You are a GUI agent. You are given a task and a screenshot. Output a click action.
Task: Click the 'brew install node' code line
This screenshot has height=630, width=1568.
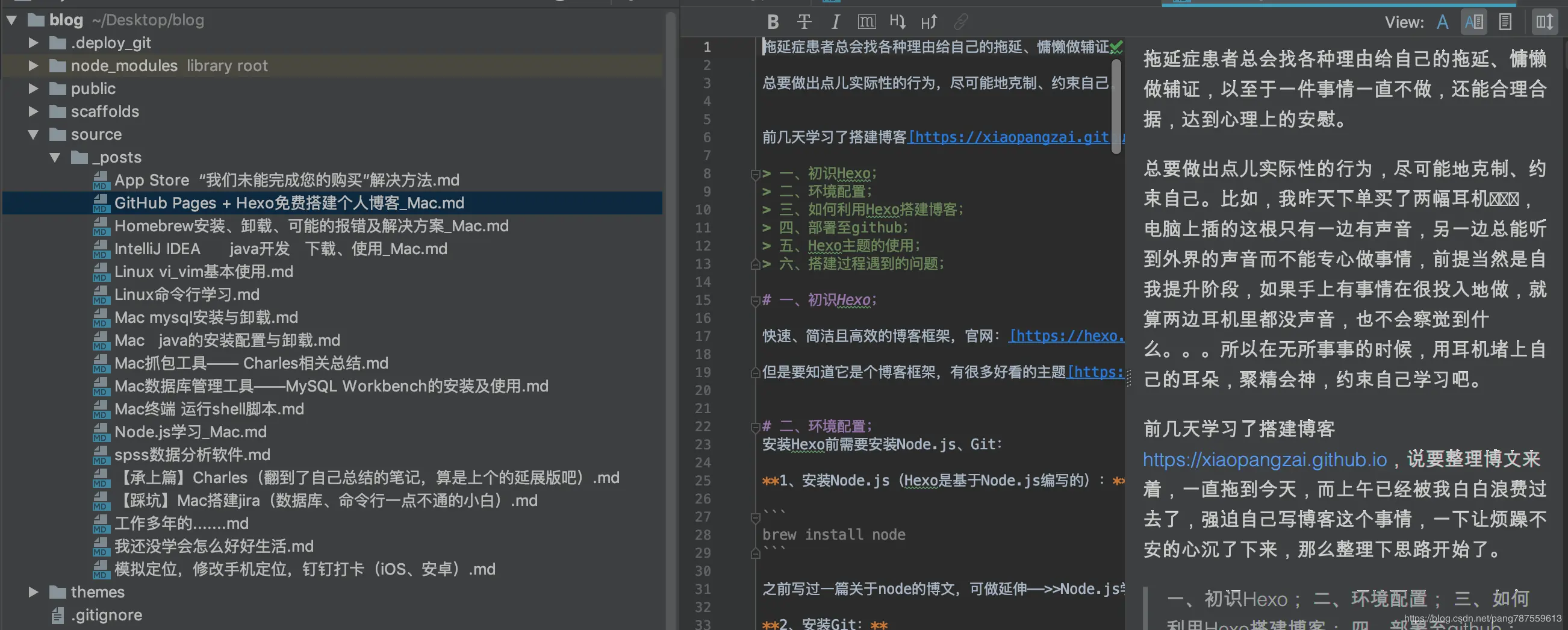coord(834,535)
